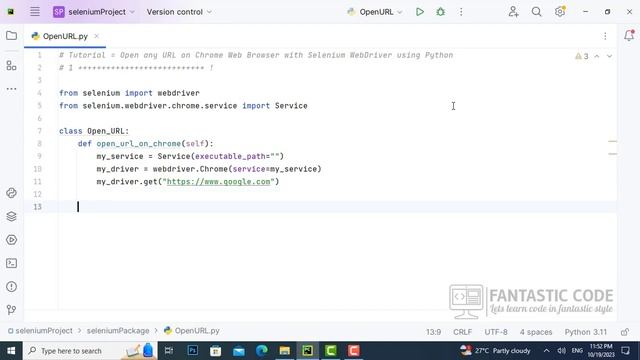Click inside the executable_path empty string

point(274,156)
